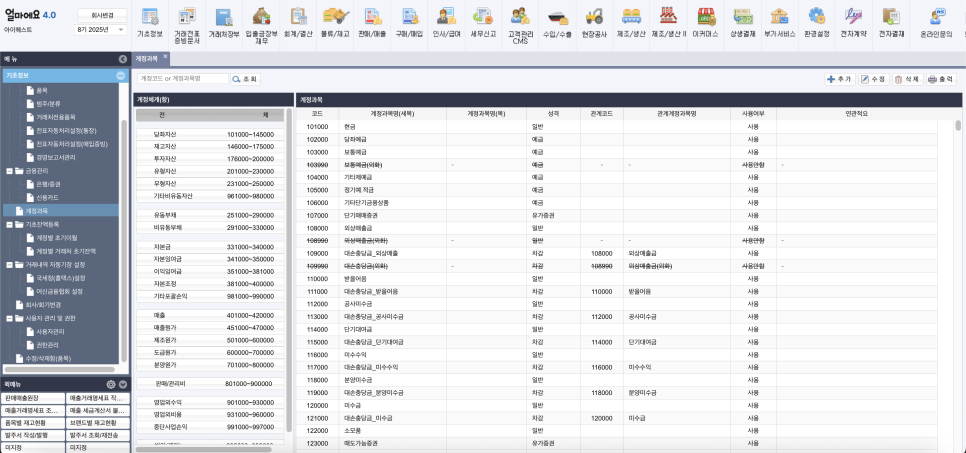Click quick menu 브랜드별 재고현황
This screenshot has width=966, height=453.
coord(98,423)
